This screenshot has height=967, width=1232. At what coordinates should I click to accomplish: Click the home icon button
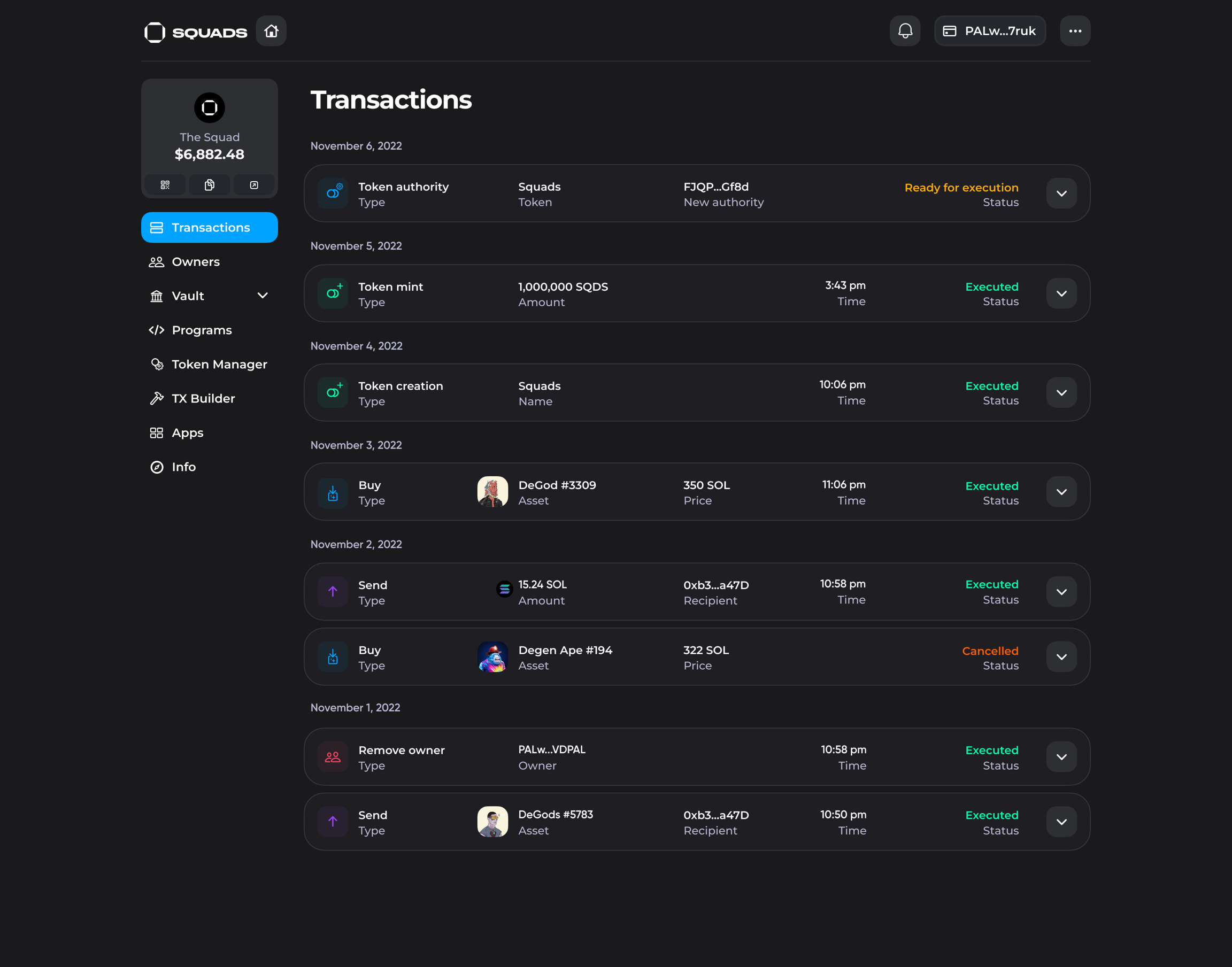[271, 30]
